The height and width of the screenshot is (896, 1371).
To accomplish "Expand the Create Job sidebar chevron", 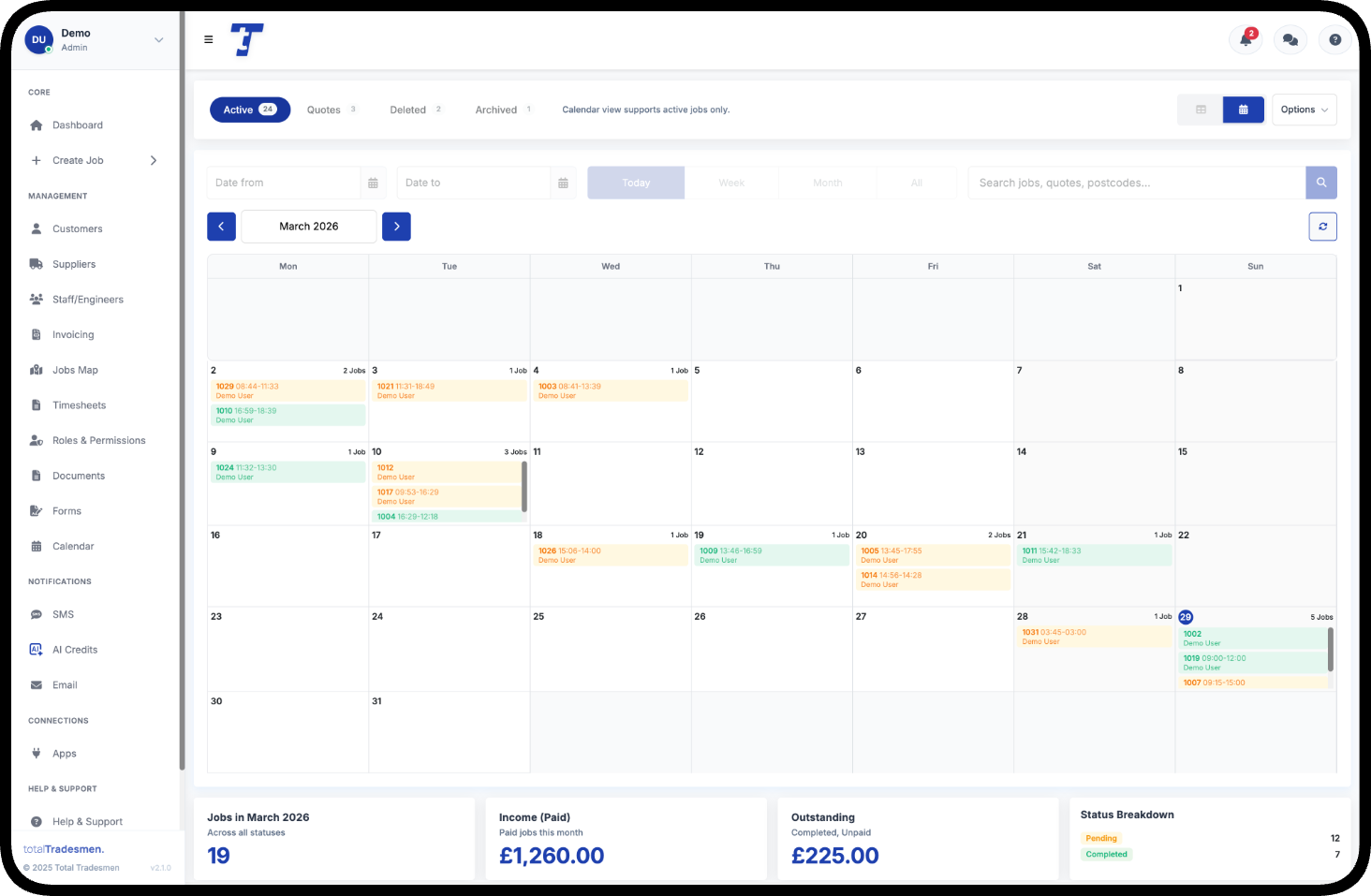I will click(x=154, y=160).
